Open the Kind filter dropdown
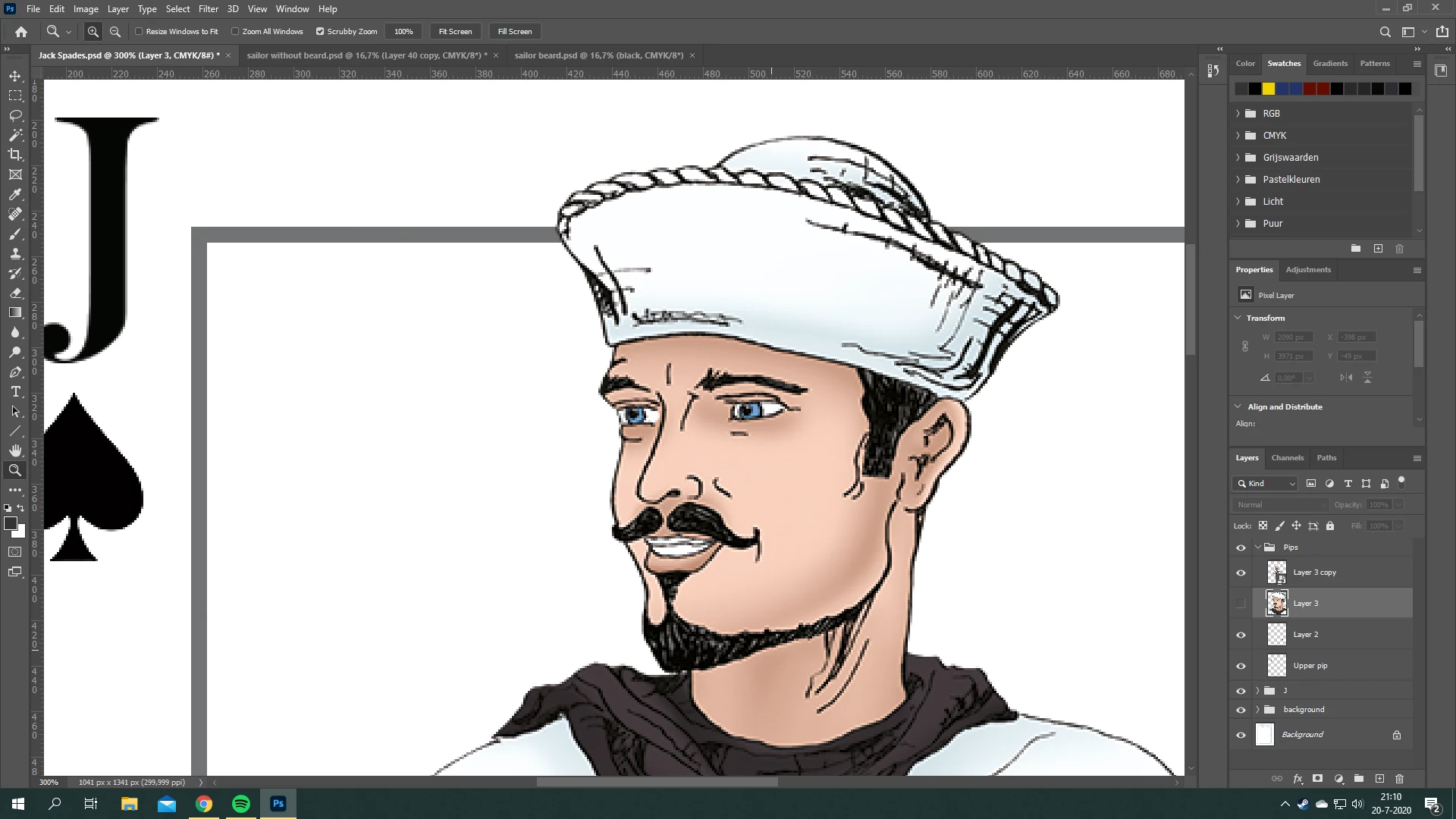 (x=1266, y=484)
